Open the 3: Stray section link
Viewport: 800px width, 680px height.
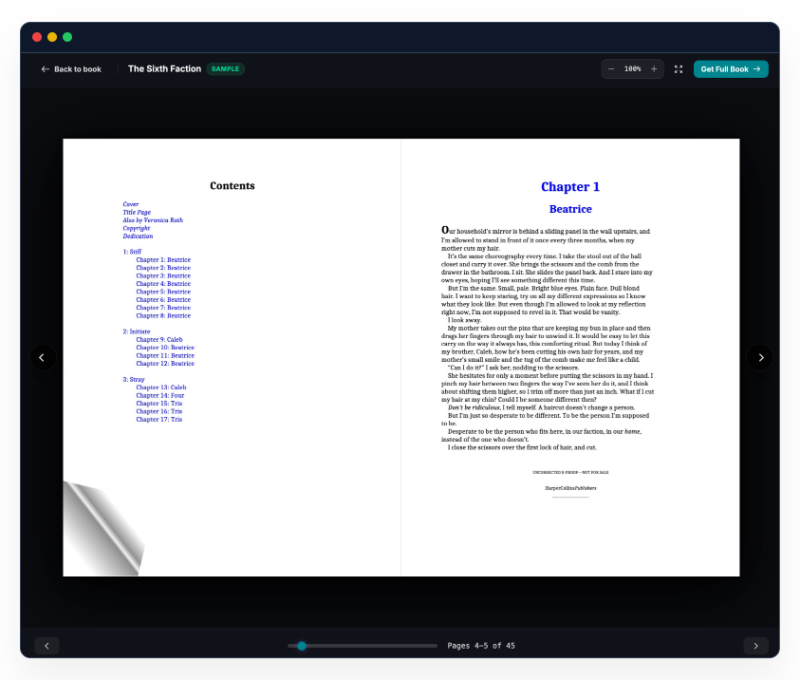click(x=134, y=380)
